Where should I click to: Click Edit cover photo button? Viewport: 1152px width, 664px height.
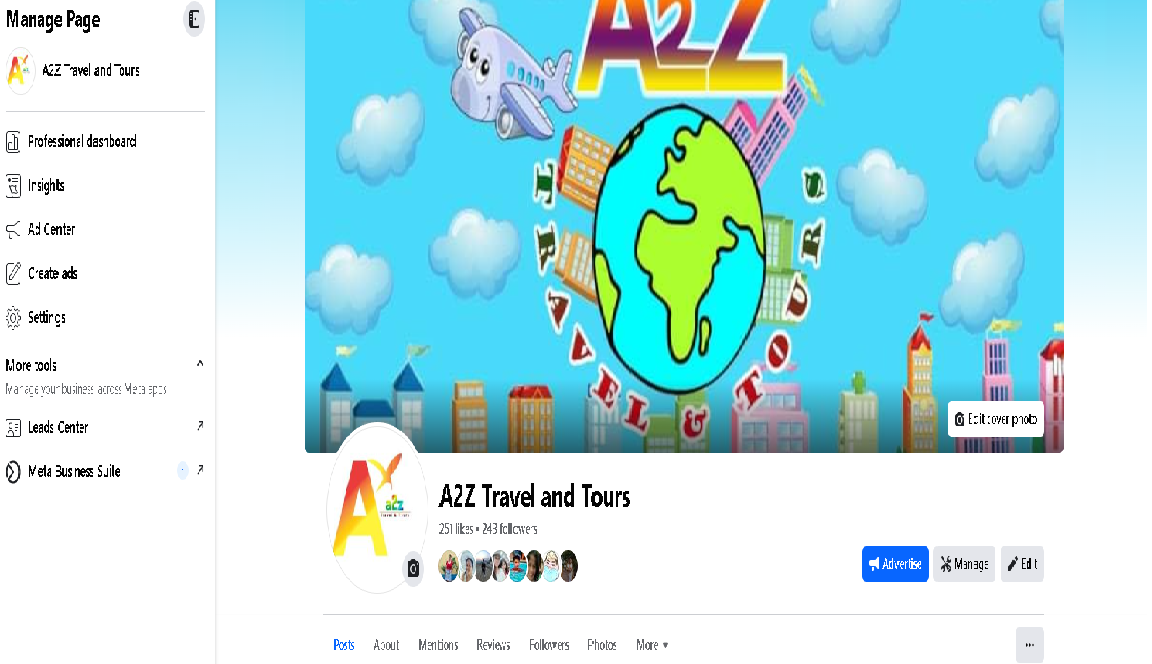click(996, 419)
